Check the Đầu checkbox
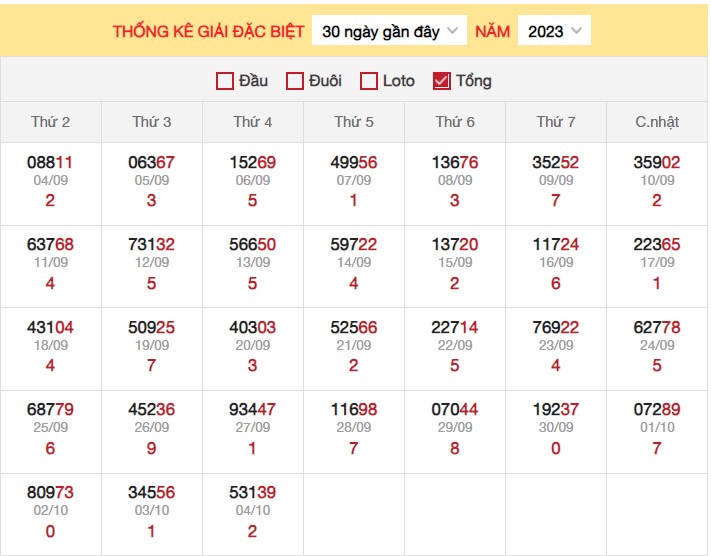 tap(225, 81)
